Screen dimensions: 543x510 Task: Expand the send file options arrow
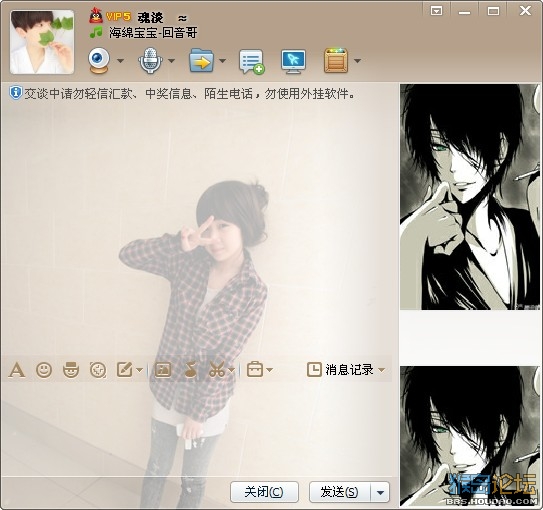pyautogui.click(x=222, y=61)
